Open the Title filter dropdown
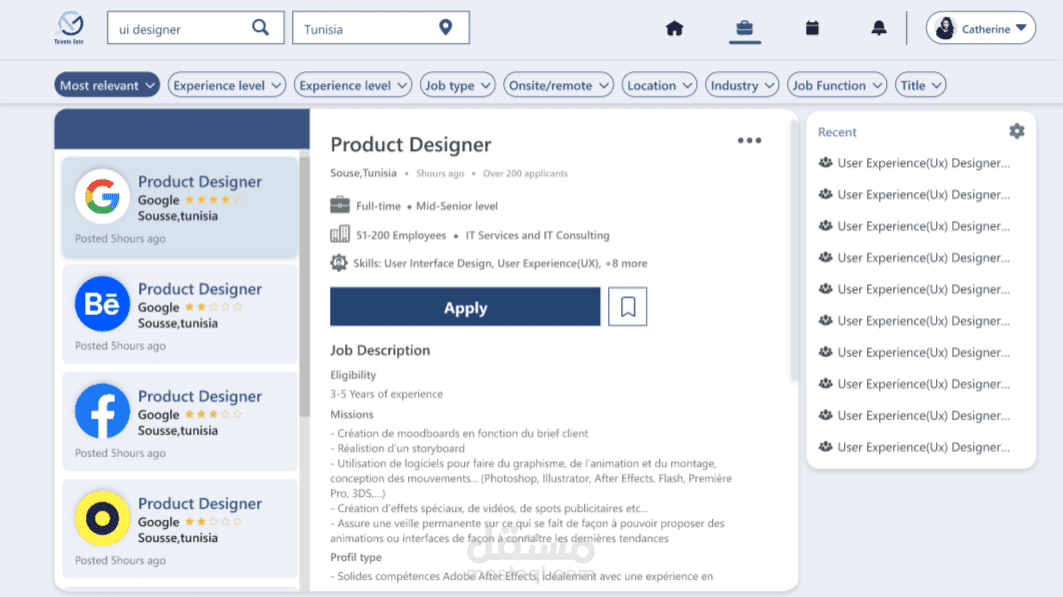The image size is (1063, 597). pyautogui.click(x=920, y=85)
